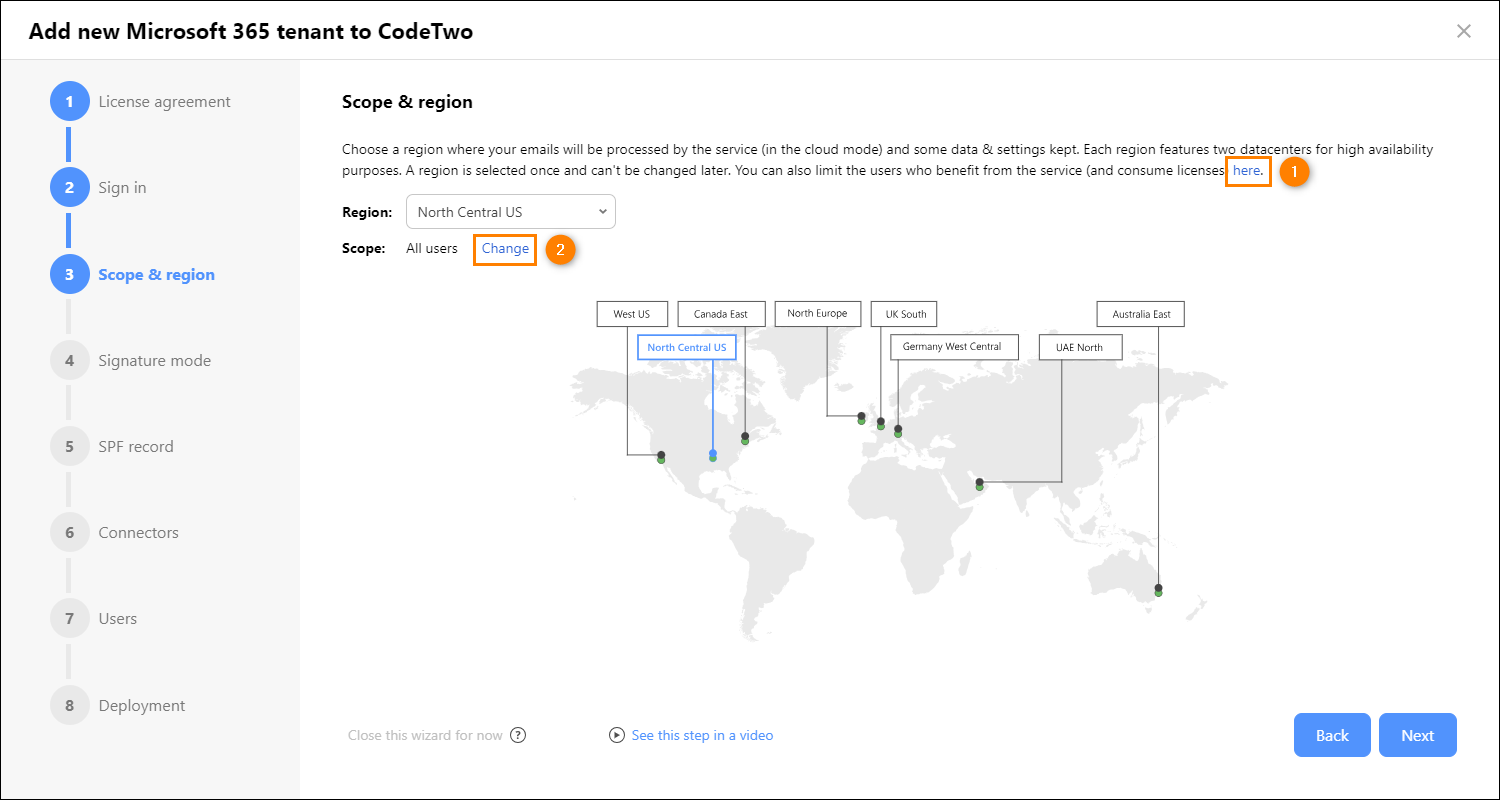Click the Germany West Central datacenter marker
This screenshot has height=800, width=1500.
(x=898, y=431)
